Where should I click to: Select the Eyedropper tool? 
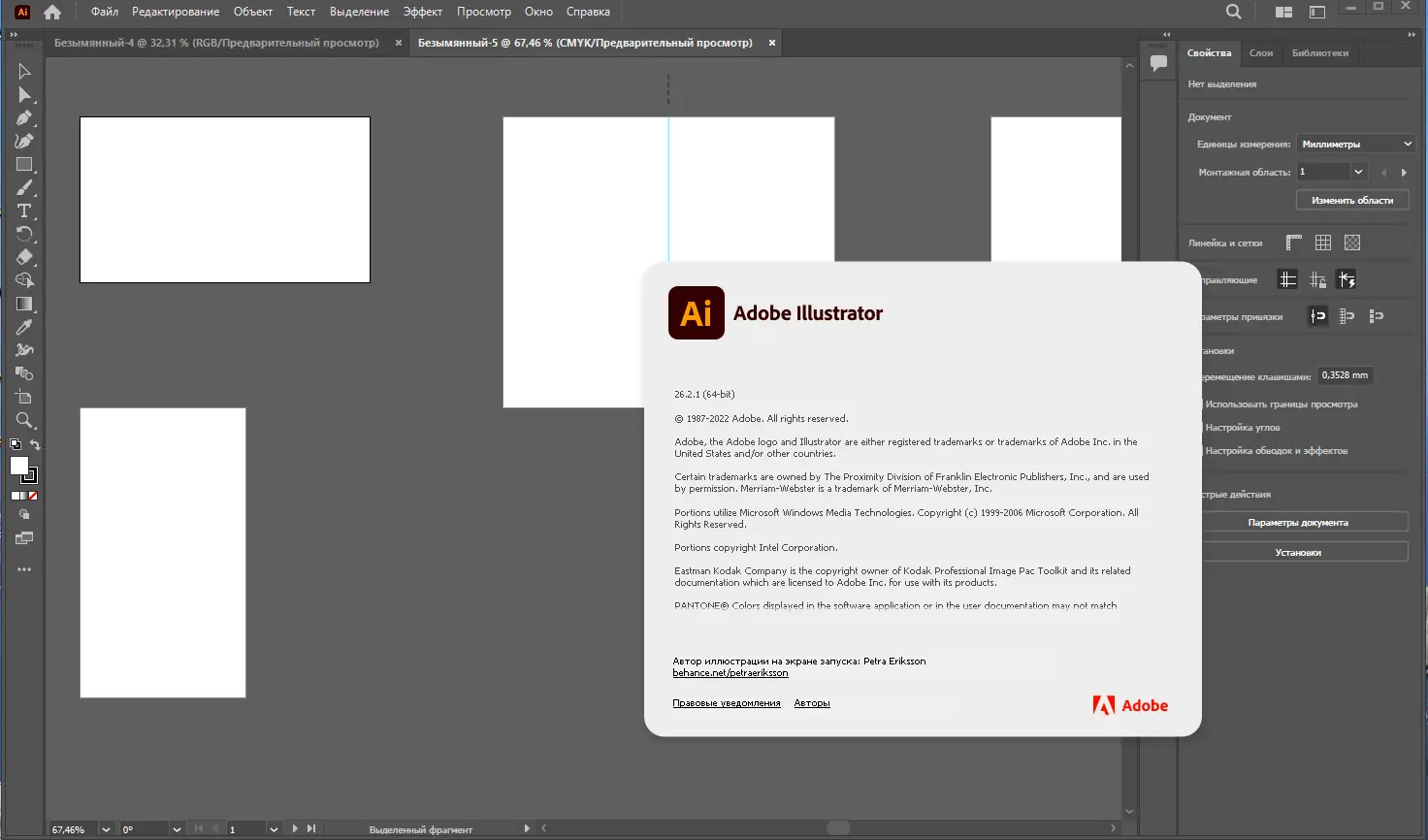coord(24,327)
